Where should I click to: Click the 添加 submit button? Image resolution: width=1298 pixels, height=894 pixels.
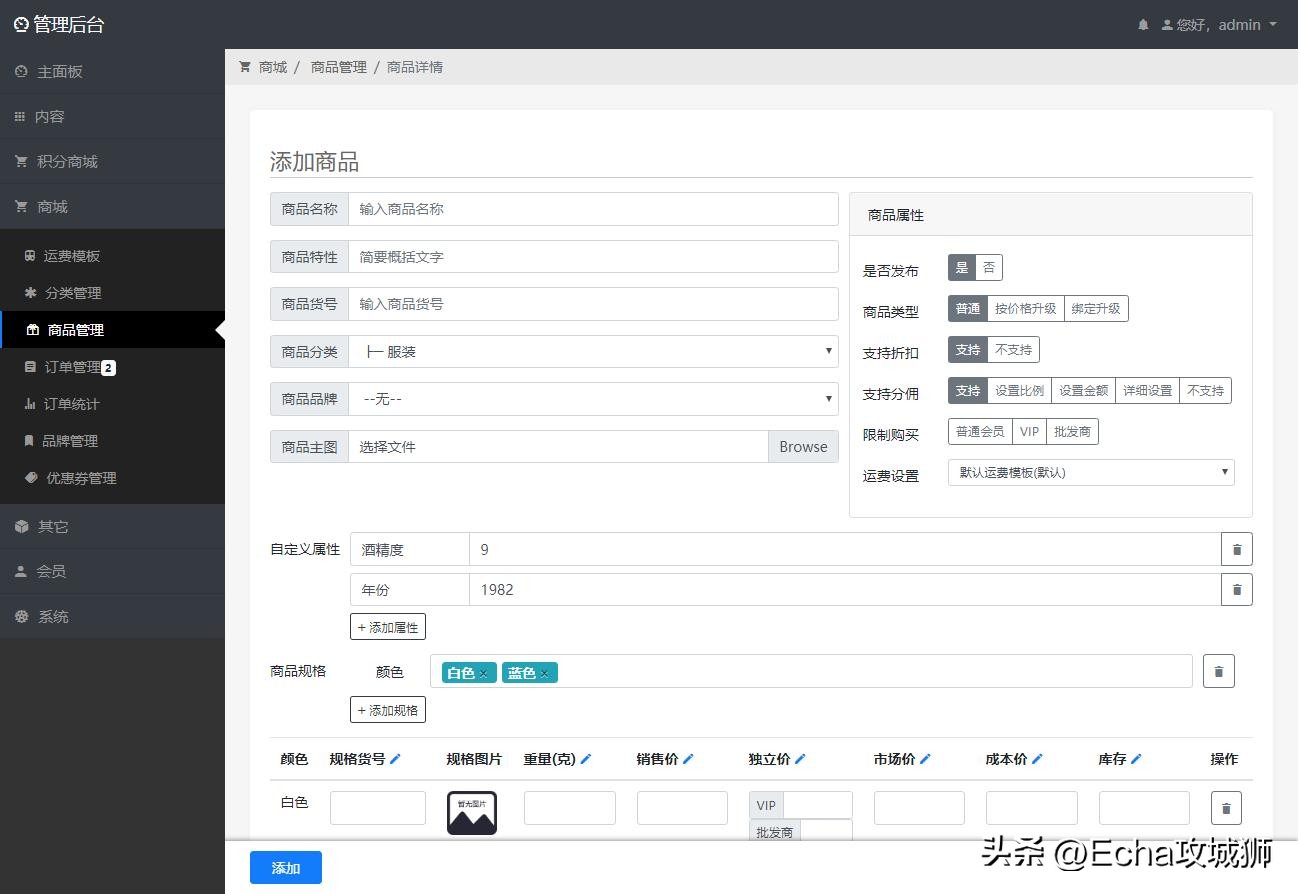point(285,867)
